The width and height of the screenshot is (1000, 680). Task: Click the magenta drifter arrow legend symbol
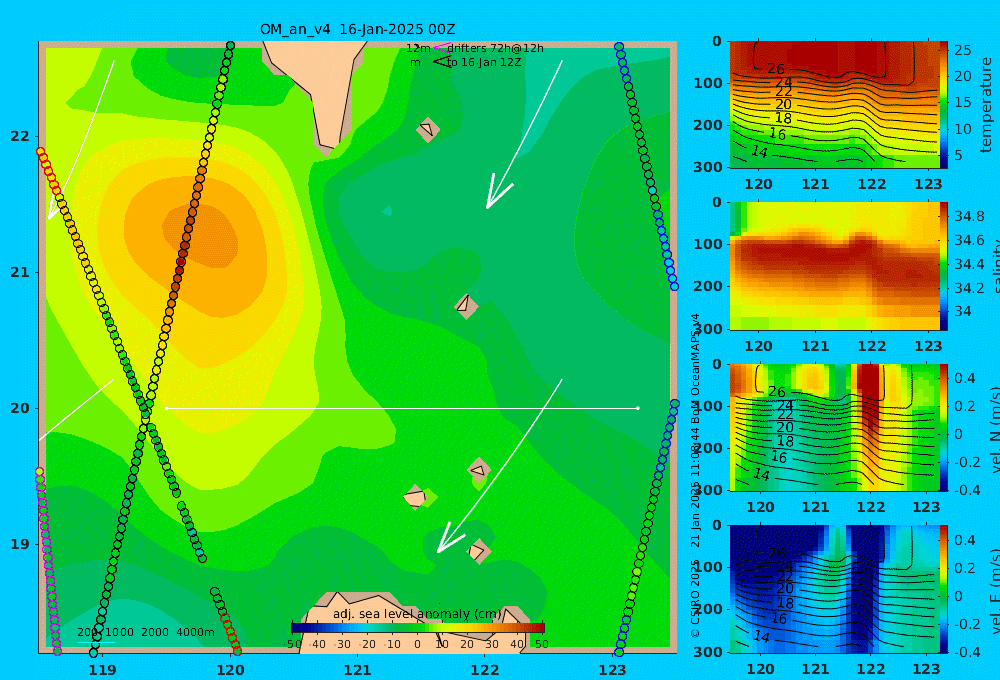(x=441, y=47)
